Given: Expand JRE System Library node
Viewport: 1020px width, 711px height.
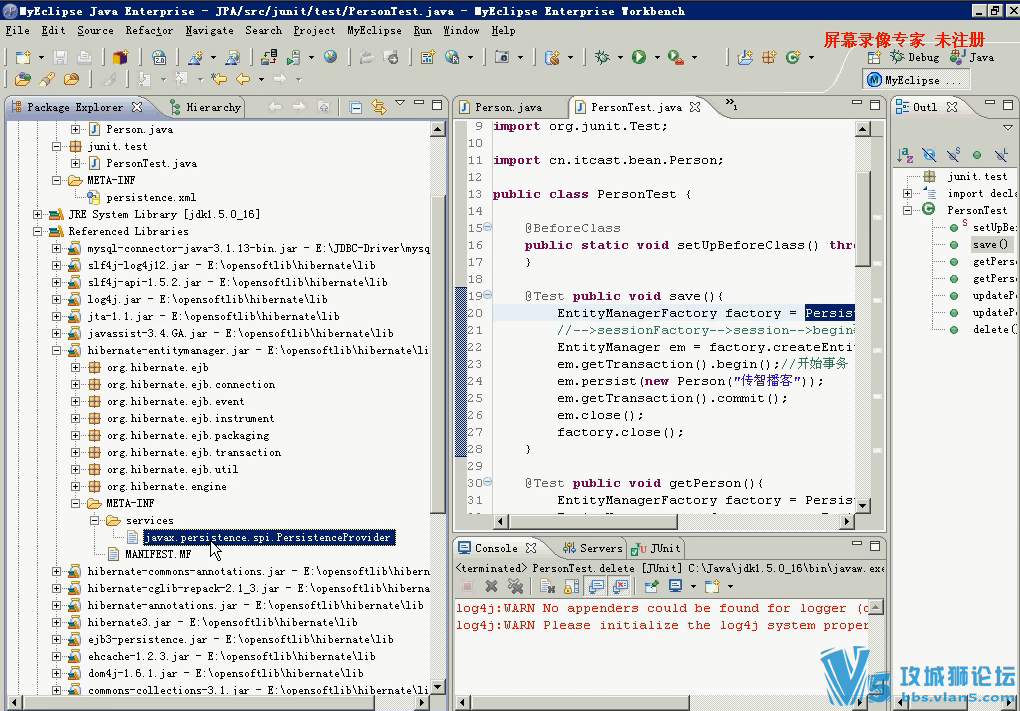Looking at the screenshot, I should [x=38, y=215].
